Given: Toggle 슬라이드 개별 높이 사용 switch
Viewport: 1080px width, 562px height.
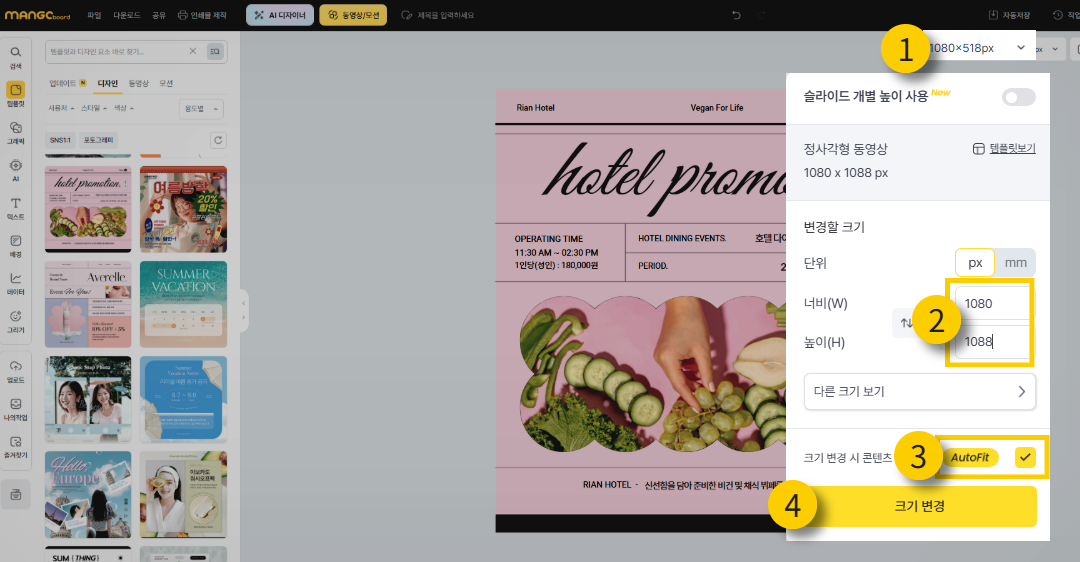Looking at the screenshot, I should tap(1018, 97).
